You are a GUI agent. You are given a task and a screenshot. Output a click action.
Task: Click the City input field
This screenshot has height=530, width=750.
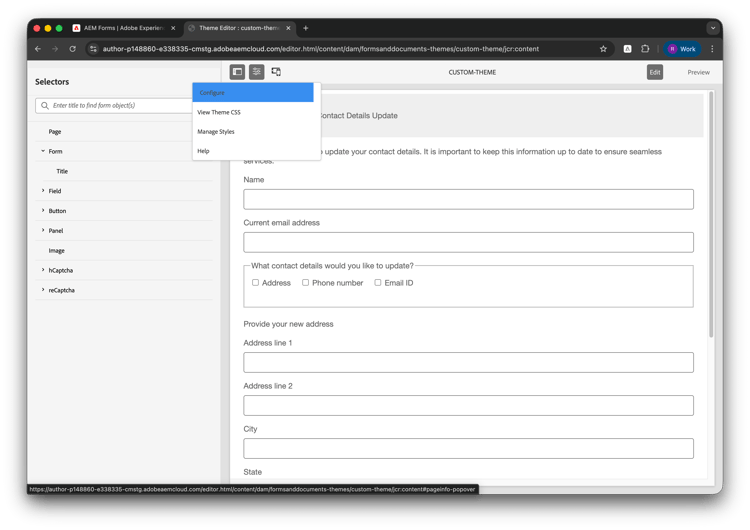click(468, 448)
